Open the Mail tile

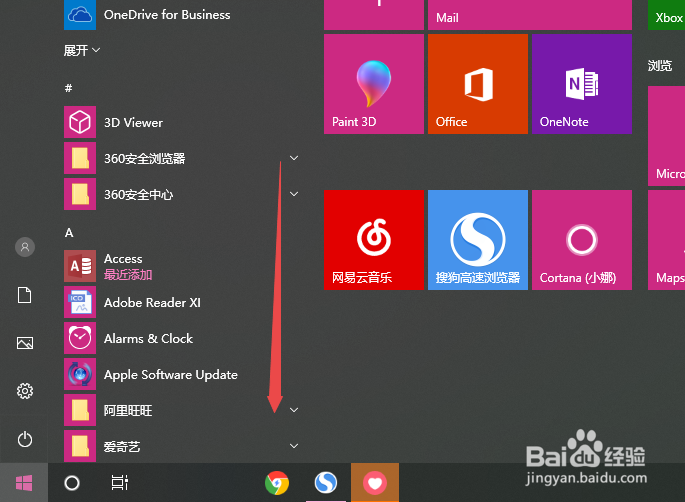[x=529, y=15]
